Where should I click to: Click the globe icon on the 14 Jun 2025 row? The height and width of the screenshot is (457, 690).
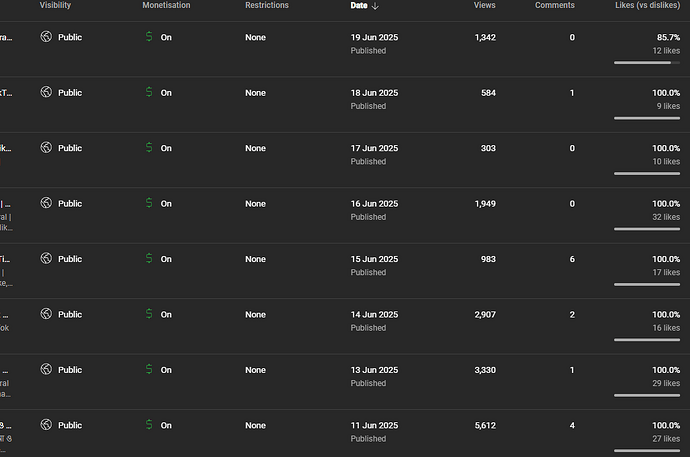click(x=46, y=314)
